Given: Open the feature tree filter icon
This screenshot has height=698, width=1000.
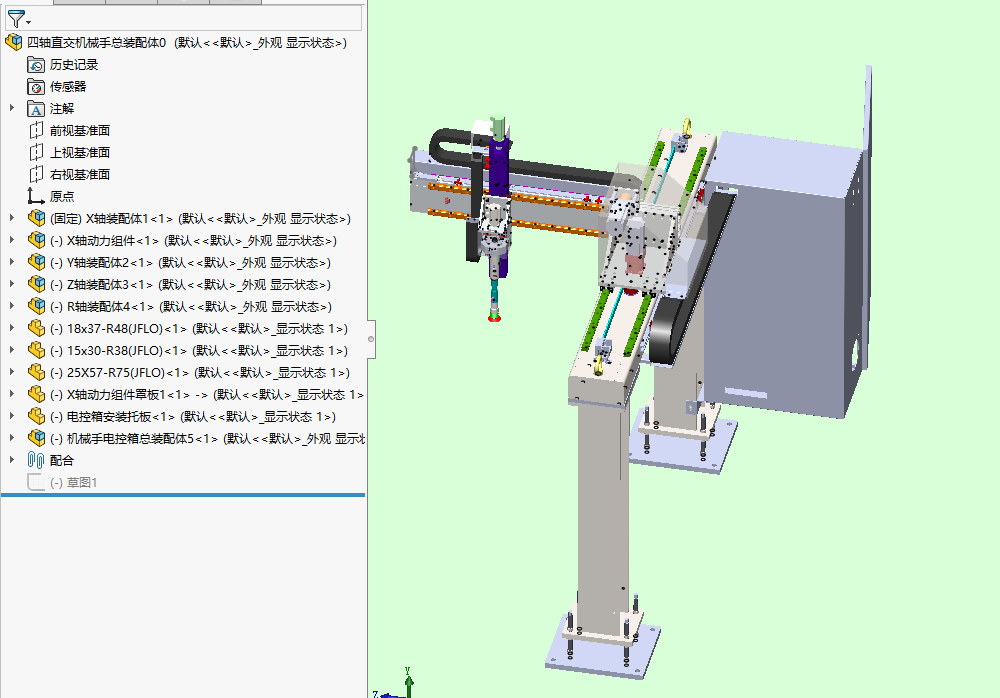Looking at the screenshot, I should pyautogui.click(x=15, y=19).
